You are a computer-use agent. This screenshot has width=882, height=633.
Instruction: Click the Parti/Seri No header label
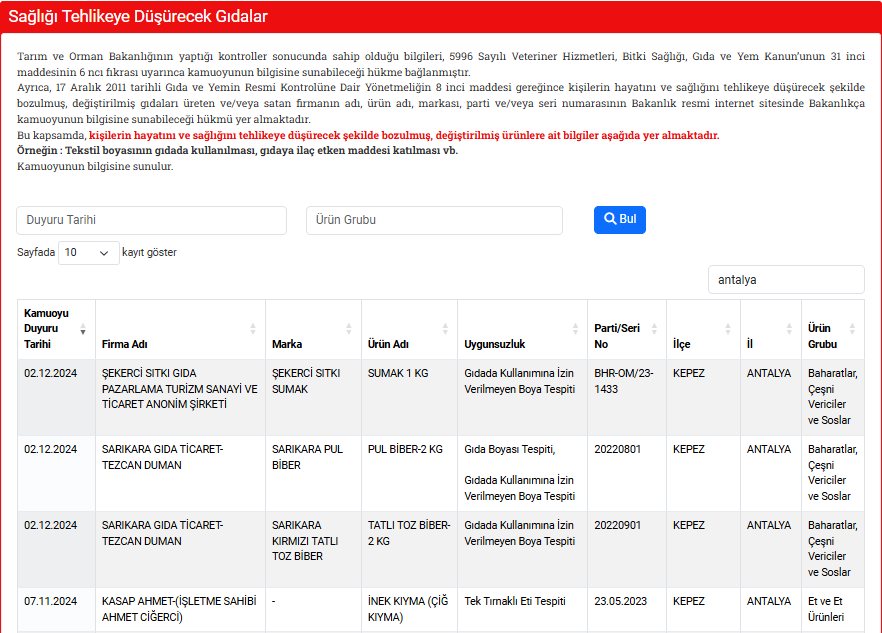(617, 336)
